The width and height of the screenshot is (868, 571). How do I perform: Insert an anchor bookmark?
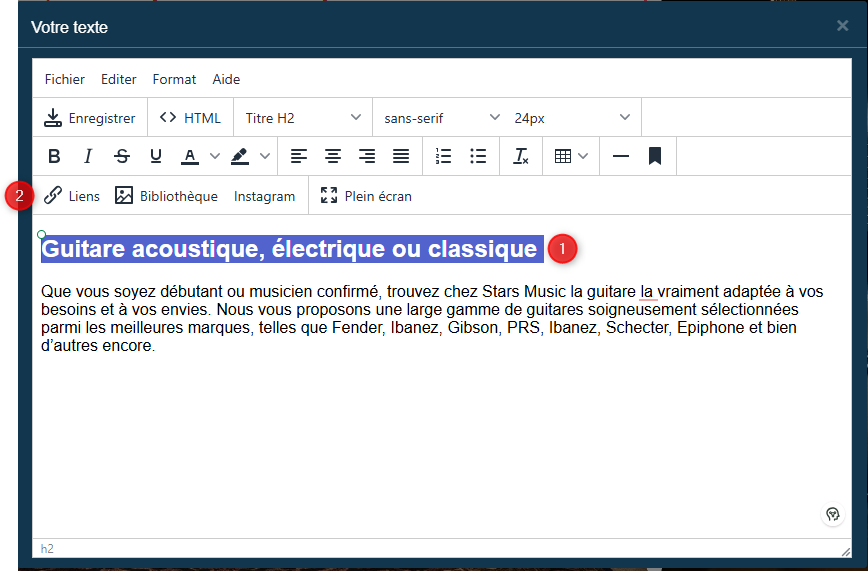pyautogui.click(x=655, y=156)
